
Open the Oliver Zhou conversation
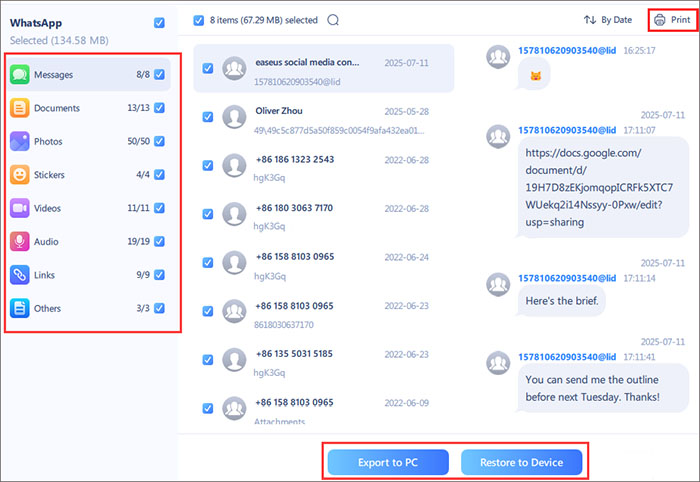click(324, 117)
